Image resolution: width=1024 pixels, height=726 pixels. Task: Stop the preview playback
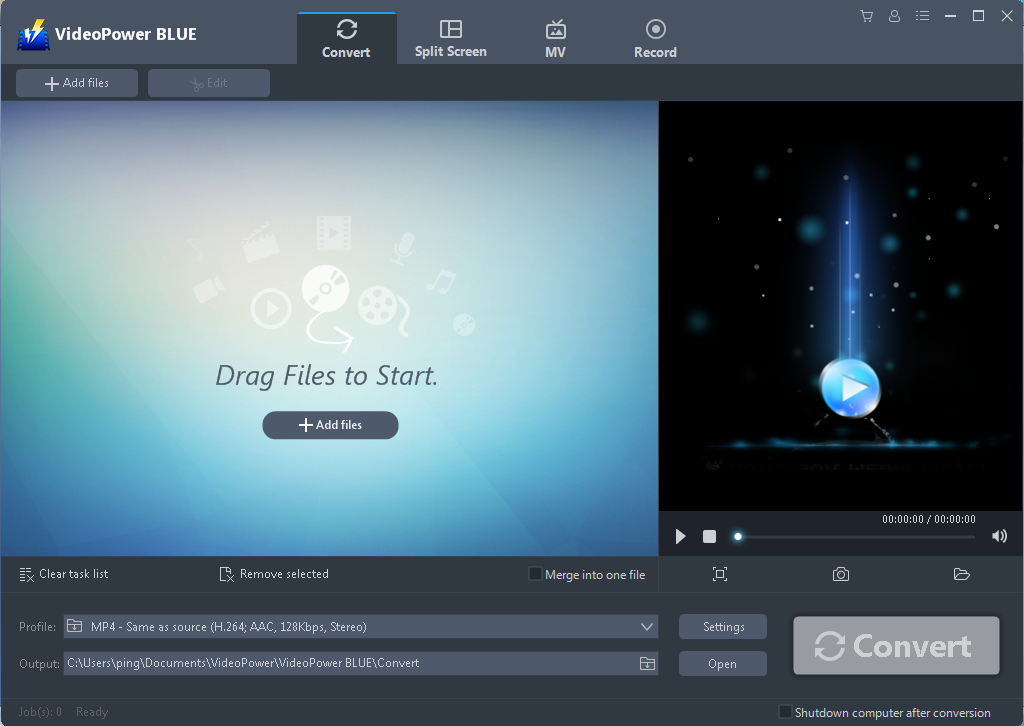click(x=709, y=537)
